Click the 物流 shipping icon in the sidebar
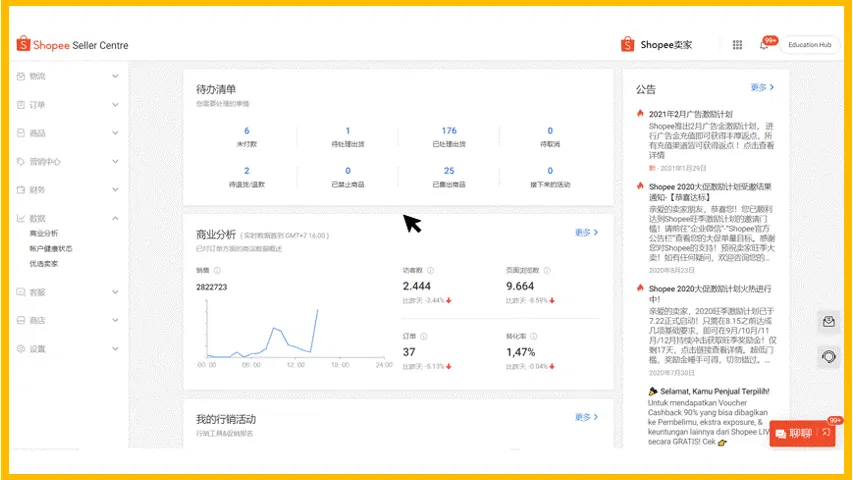Screen dimensions: 853x480 pyautogui.click(x=21, y=76)
